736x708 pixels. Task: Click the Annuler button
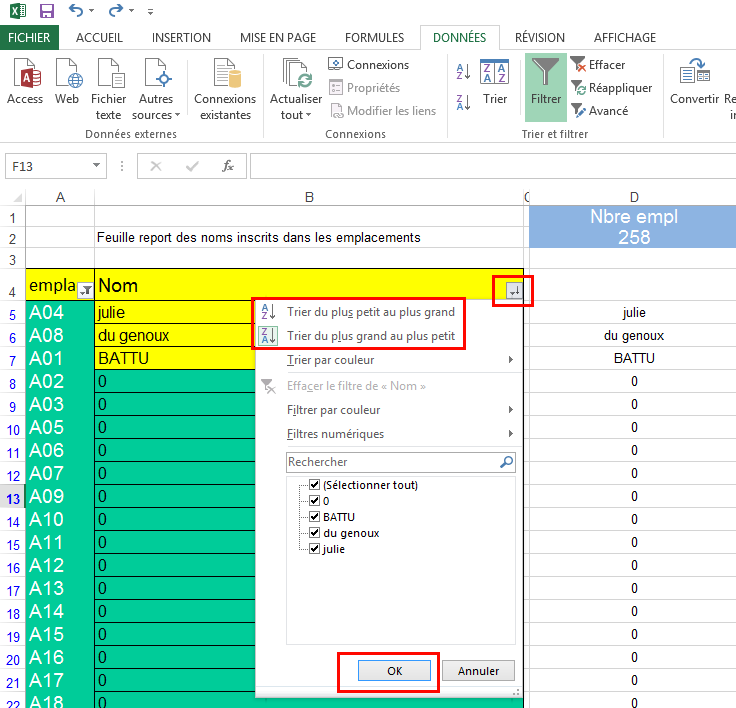478,671
